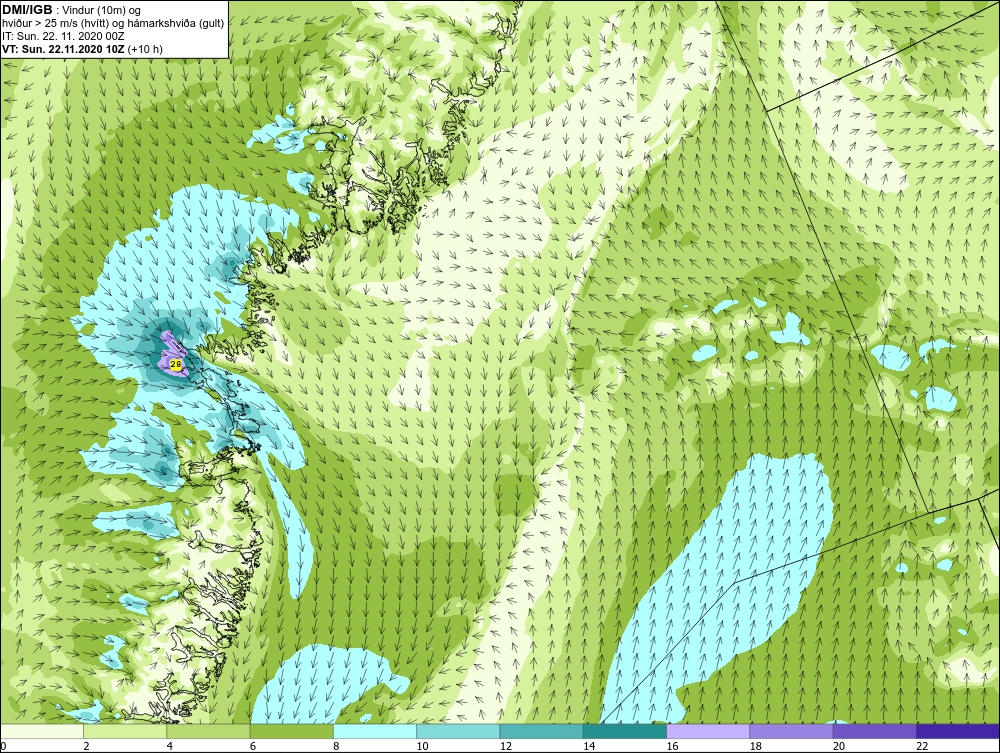The image size is (1000, 753).
Task: Click the yellow 28 maximum gust marker
Action: click(176, 364)
